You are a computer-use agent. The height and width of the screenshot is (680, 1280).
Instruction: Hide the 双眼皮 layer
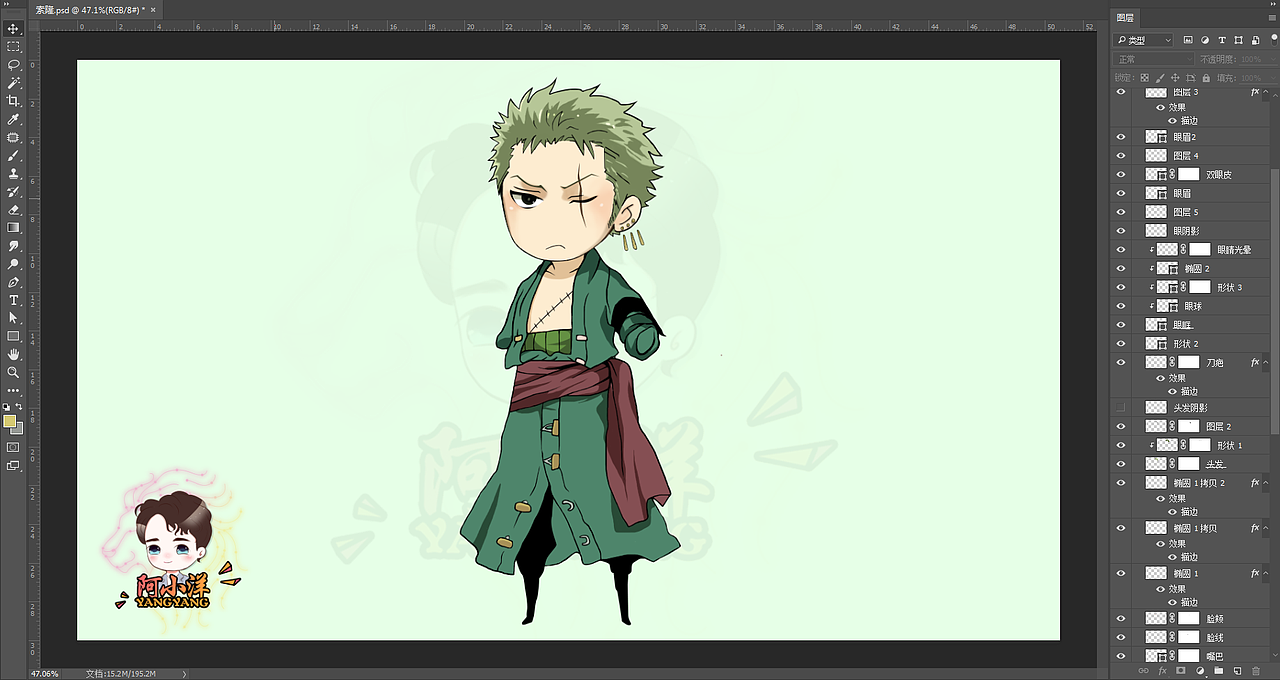coord(1121,174)
